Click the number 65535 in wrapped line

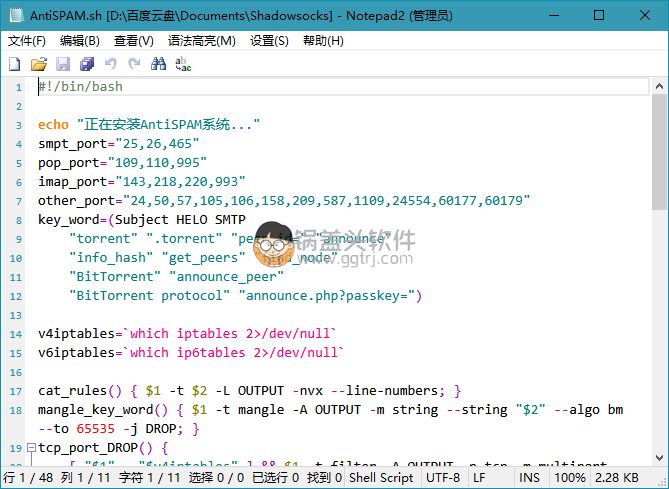click(x=96, y=429)
